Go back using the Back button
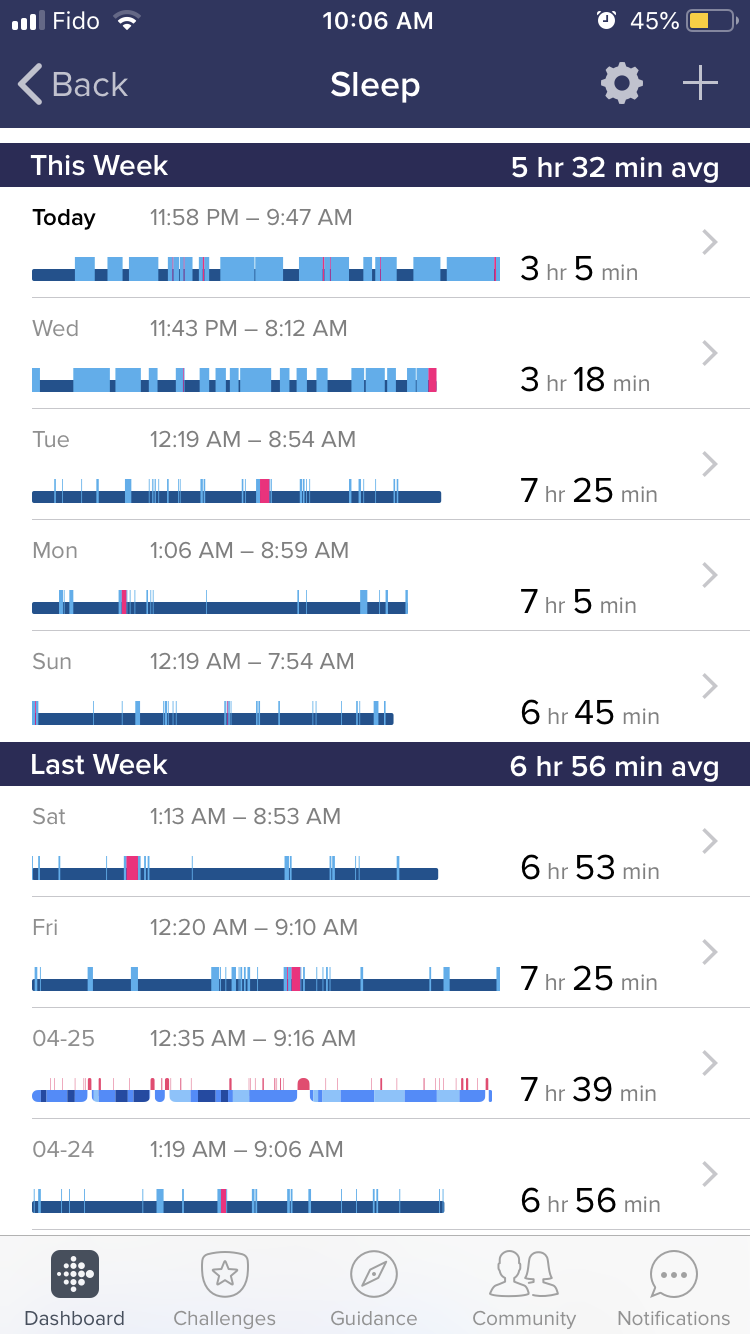750x1334 pixels. (74, 85)
